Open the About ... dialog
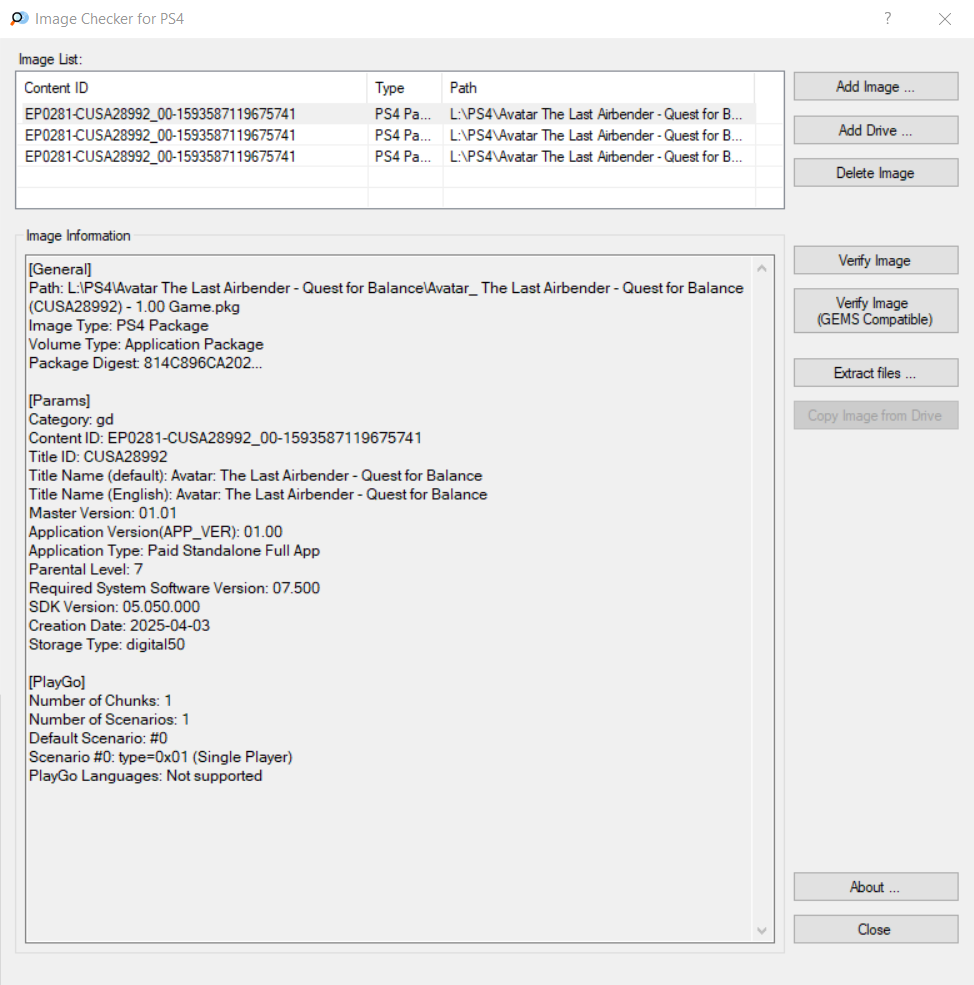The image size is (974, 985). (875, 886)
